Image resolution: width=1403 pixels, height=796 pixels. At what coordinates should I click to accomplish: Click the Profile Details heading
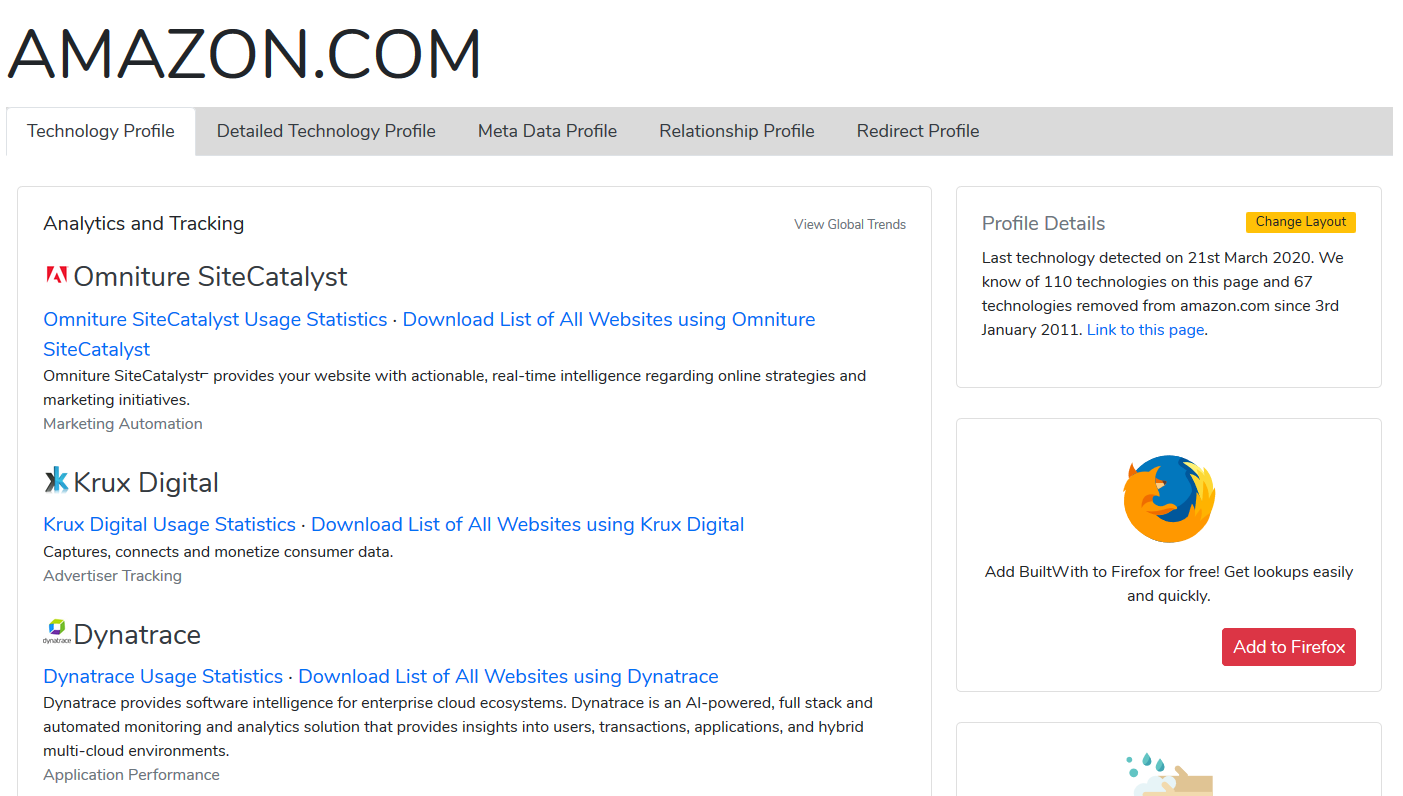pyautogui.click(x=1043, y=223)
